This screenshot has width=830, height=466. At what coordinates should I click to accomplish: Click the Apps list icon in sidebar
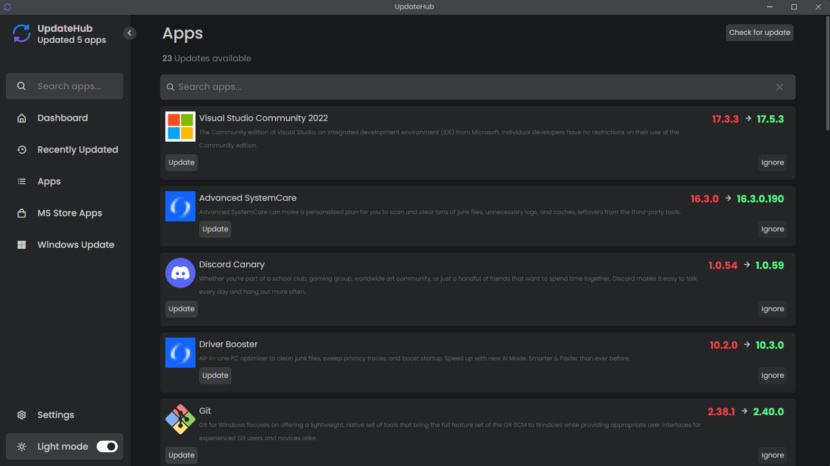[x=22, y=181]
